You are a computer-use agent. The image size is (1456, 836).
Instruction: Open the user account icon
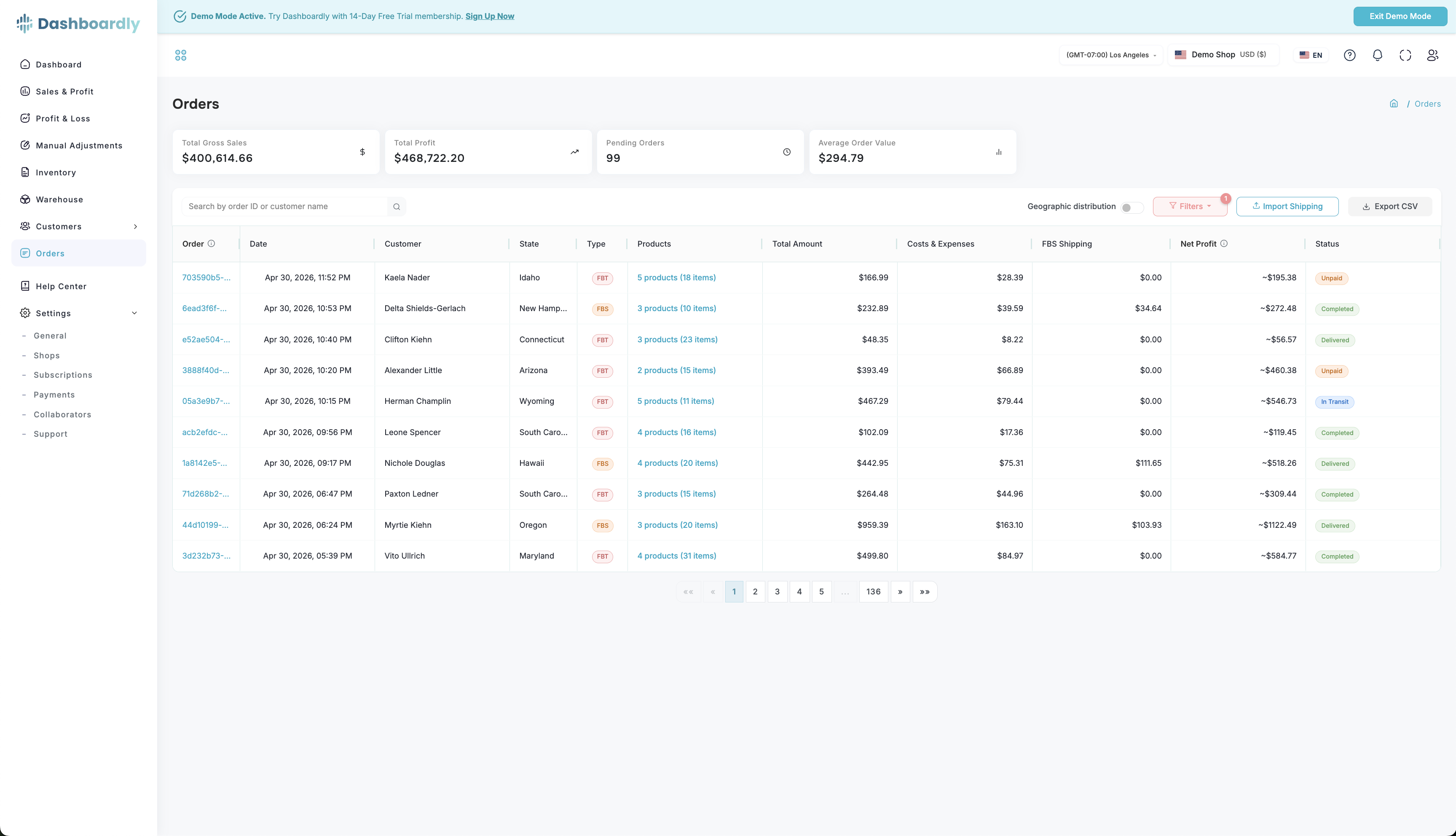click(x=1433, y=55)
